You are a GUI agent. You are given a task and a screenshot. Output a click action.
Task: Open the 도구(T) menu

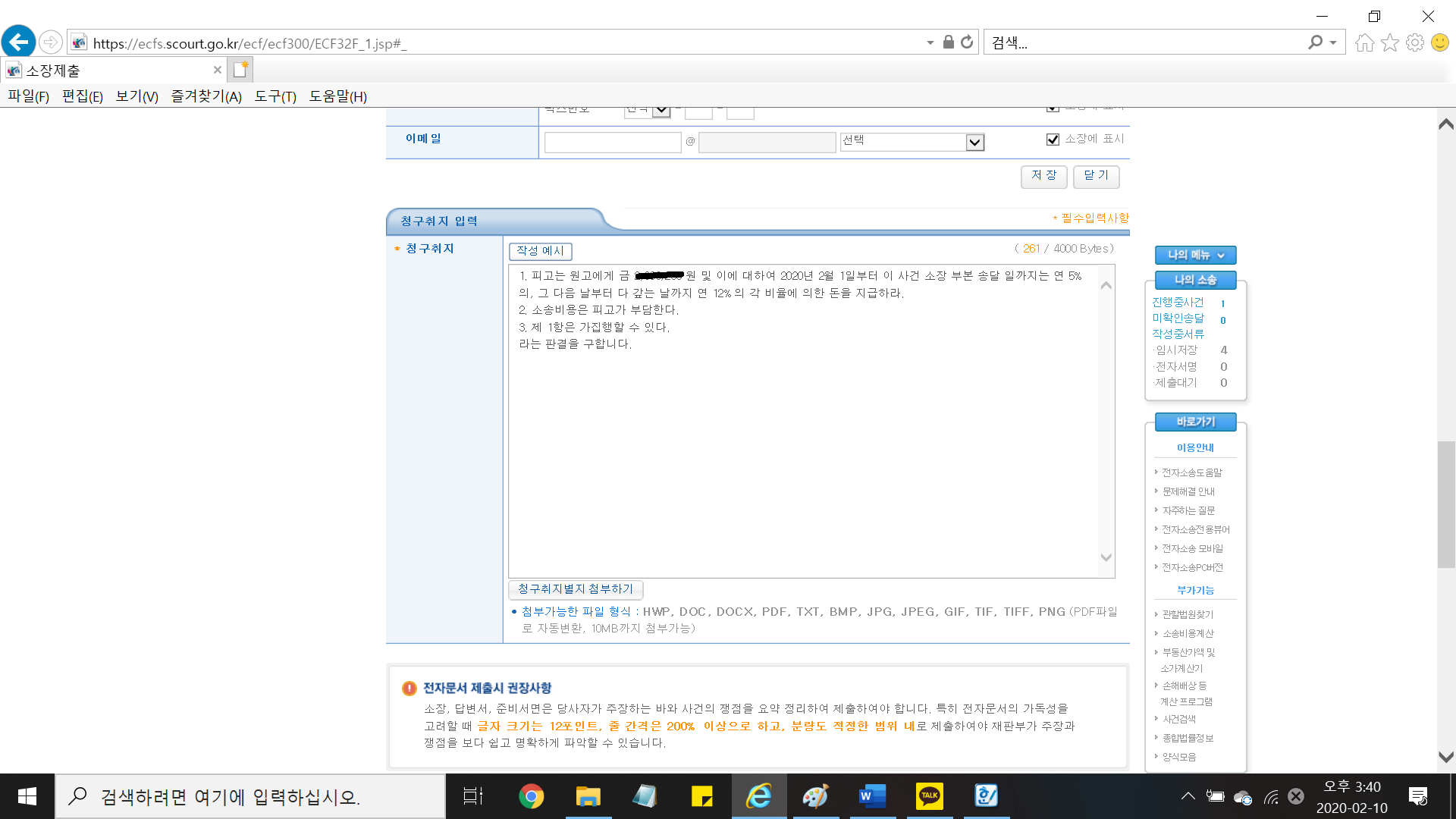pos(275,96)
